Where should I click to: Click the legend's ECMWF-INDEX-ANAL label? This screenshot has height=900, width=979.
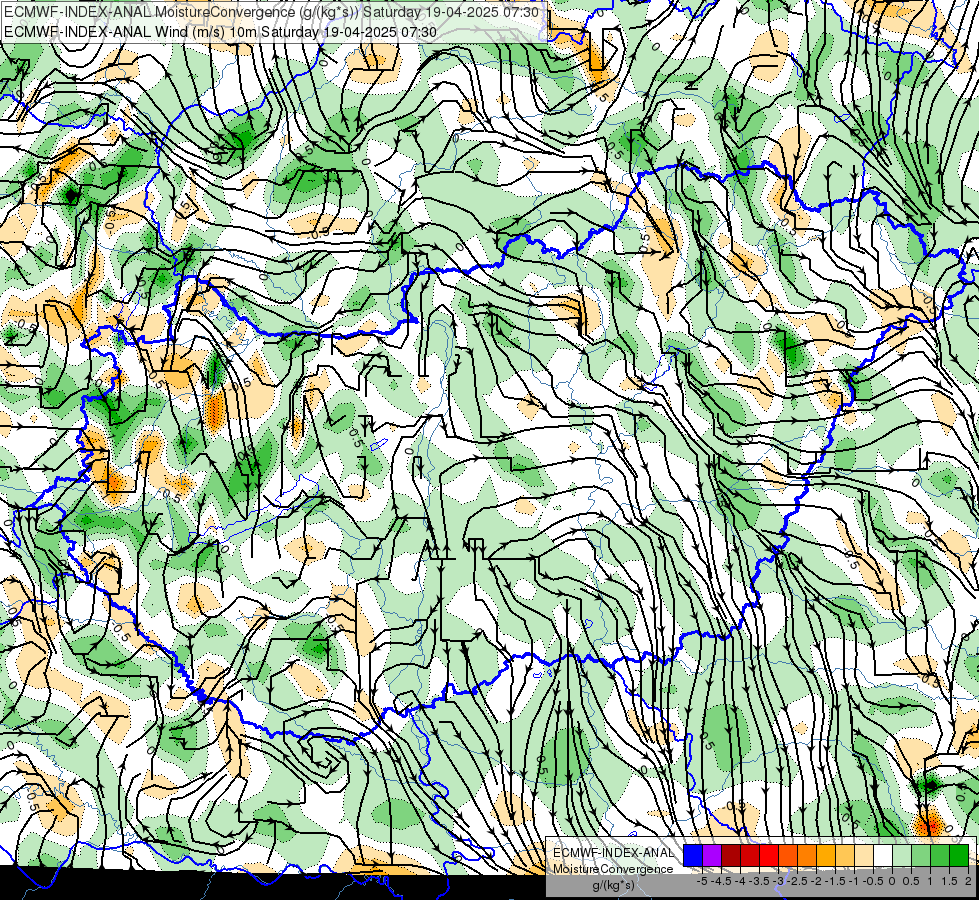pos(614,853)
